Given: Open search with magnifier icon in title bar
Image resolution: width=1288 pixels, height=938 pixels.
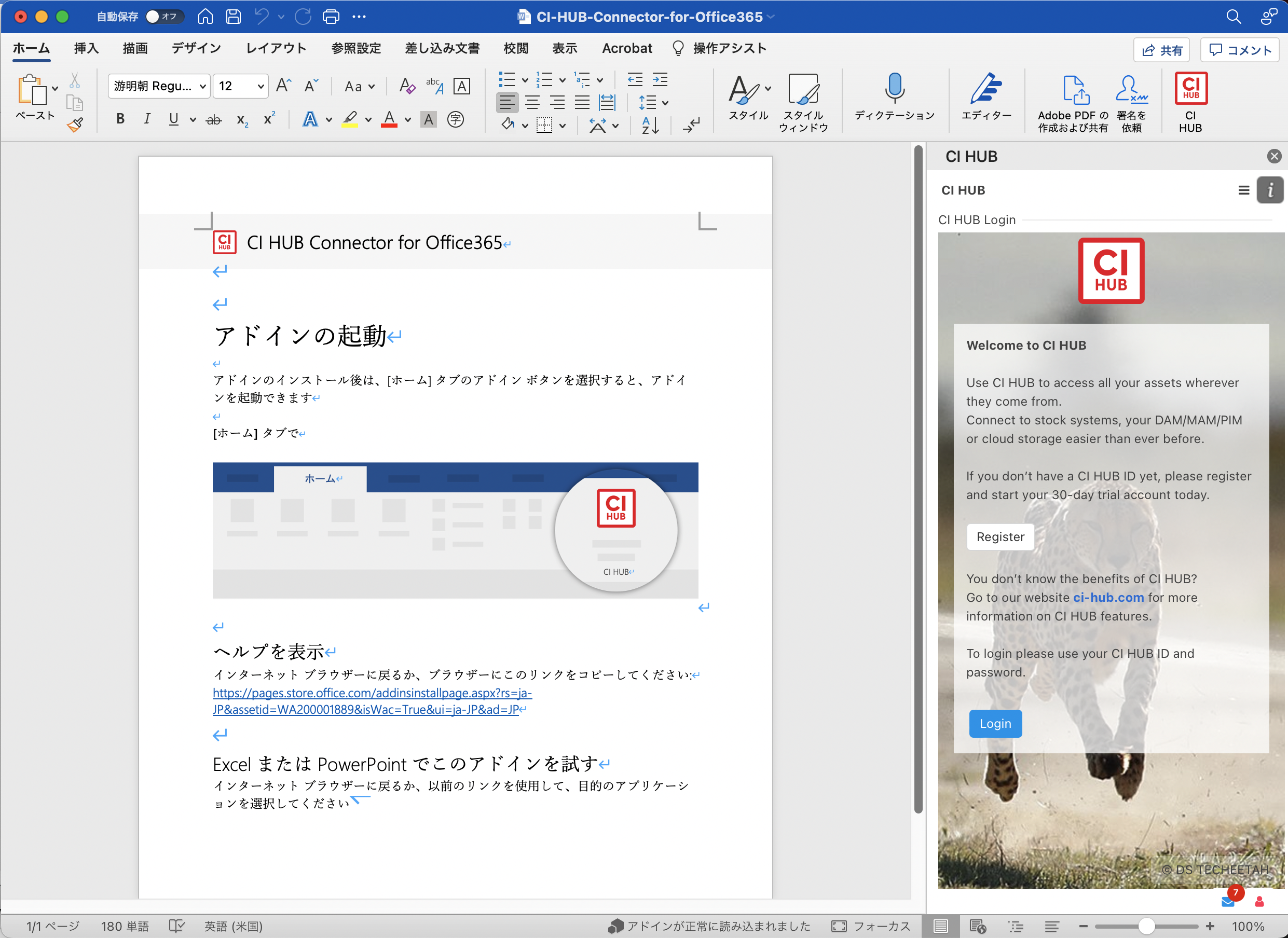Looking at the screenshot, I should coord(1233,17).
